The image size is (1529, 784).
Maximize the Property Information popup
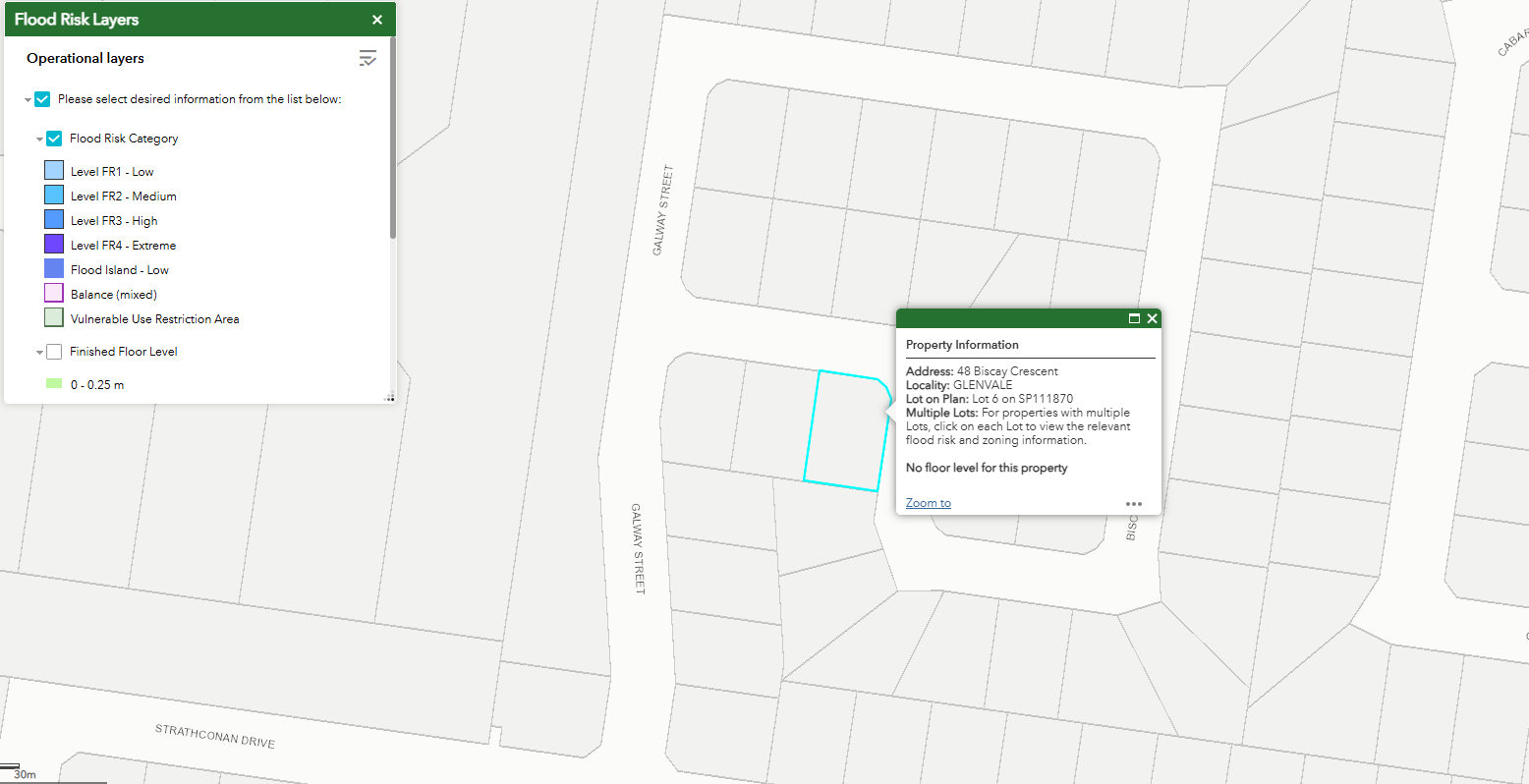pyautogui.click(x=1134, y=318)
